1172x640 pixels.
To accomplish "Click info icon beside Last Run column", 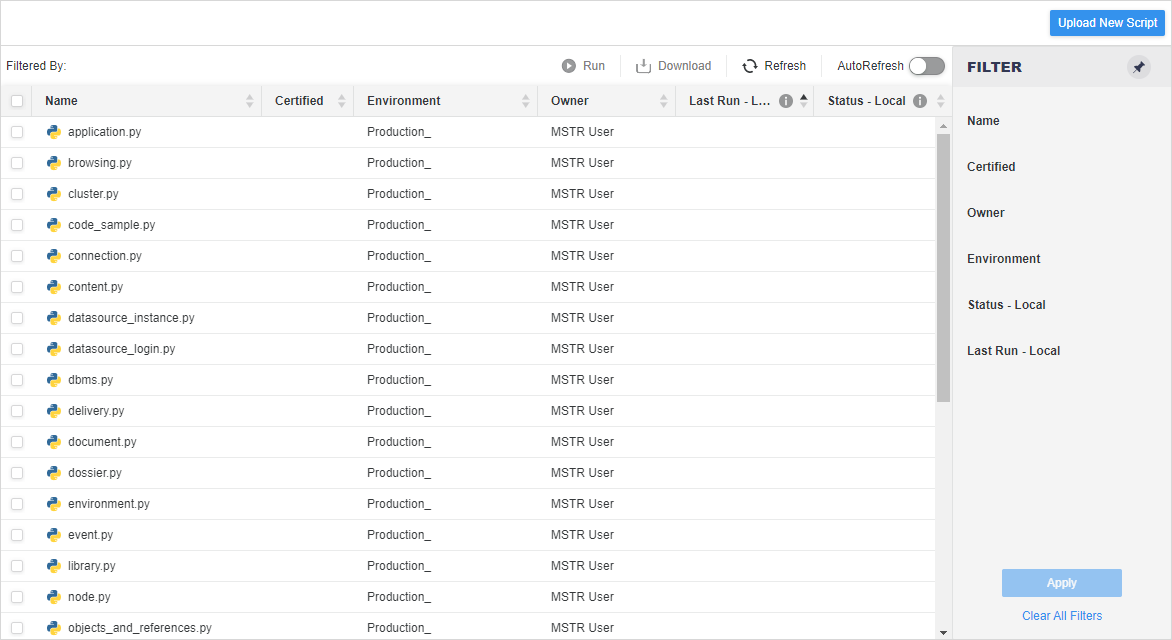I will coord(786,101).
